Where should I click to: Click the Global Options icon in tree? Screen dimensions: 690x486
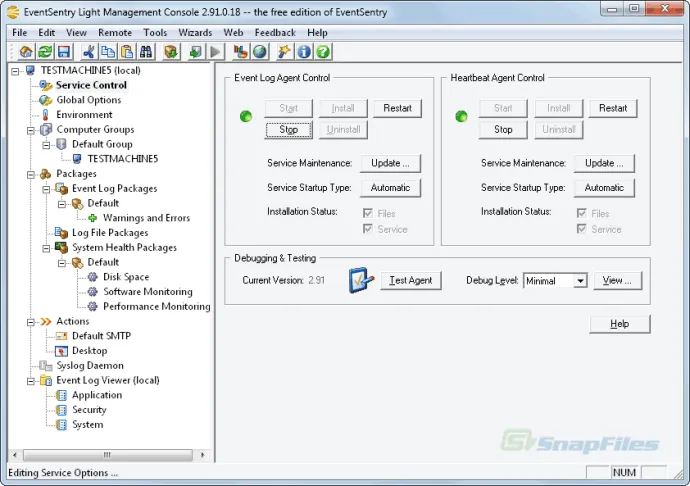tap(45, 100)
